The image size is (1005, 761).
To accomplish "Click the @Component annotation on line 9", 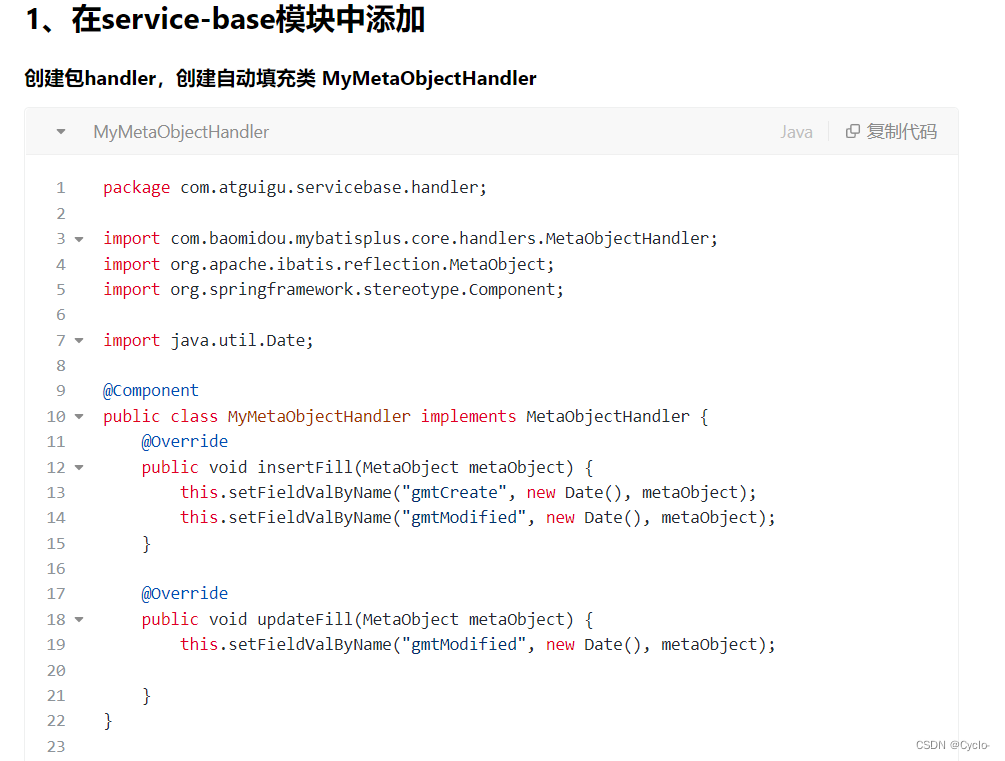I will coord(150,390).
